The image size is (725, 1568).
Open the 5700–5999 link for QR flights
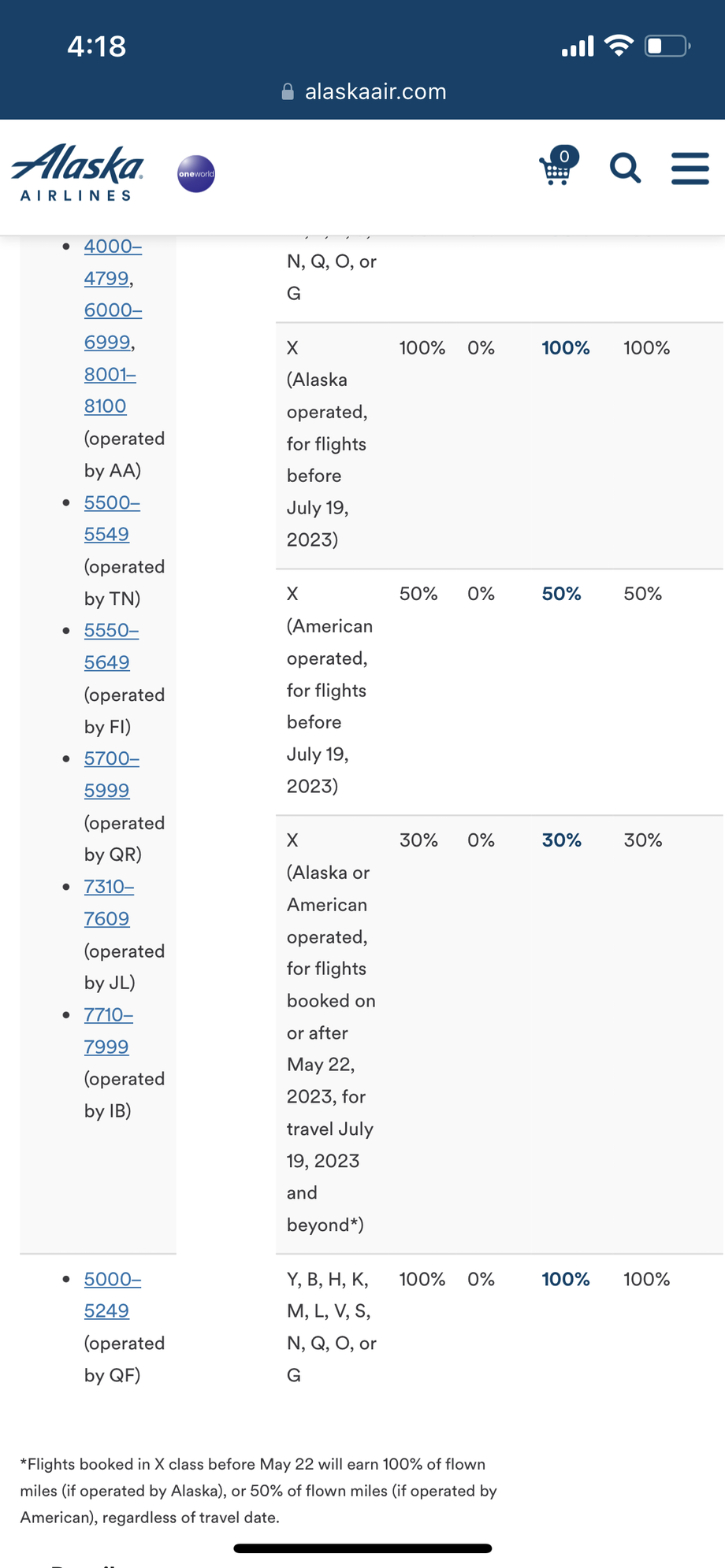point(111,774)
